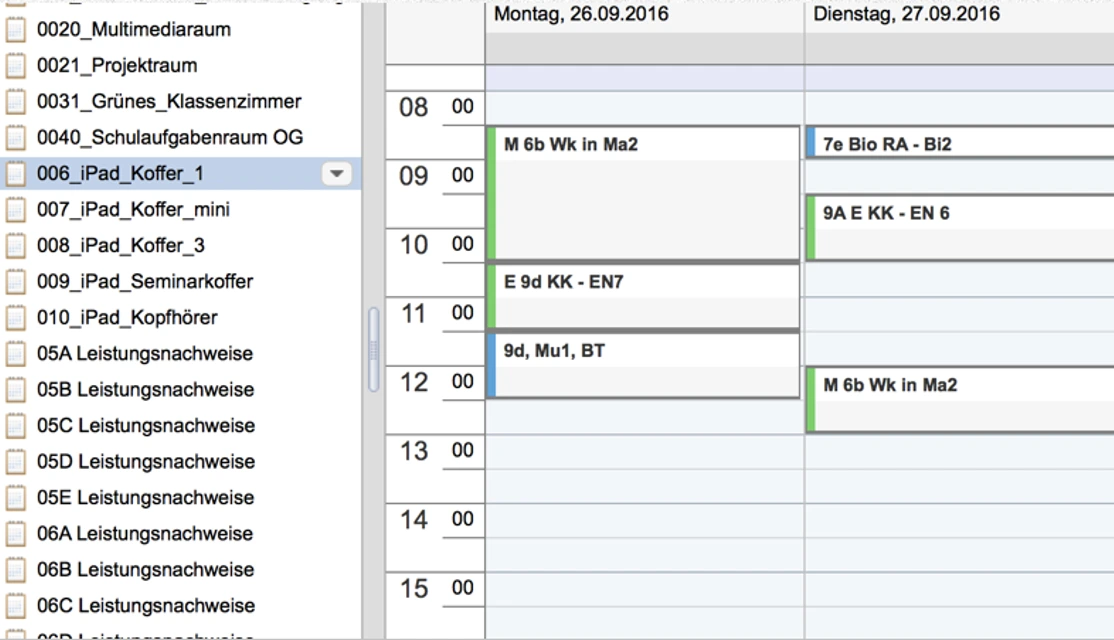Screen dimensions: 1114x640
Task: Open the E 9d KK - EN7 booking
Action: pos(645,295)
